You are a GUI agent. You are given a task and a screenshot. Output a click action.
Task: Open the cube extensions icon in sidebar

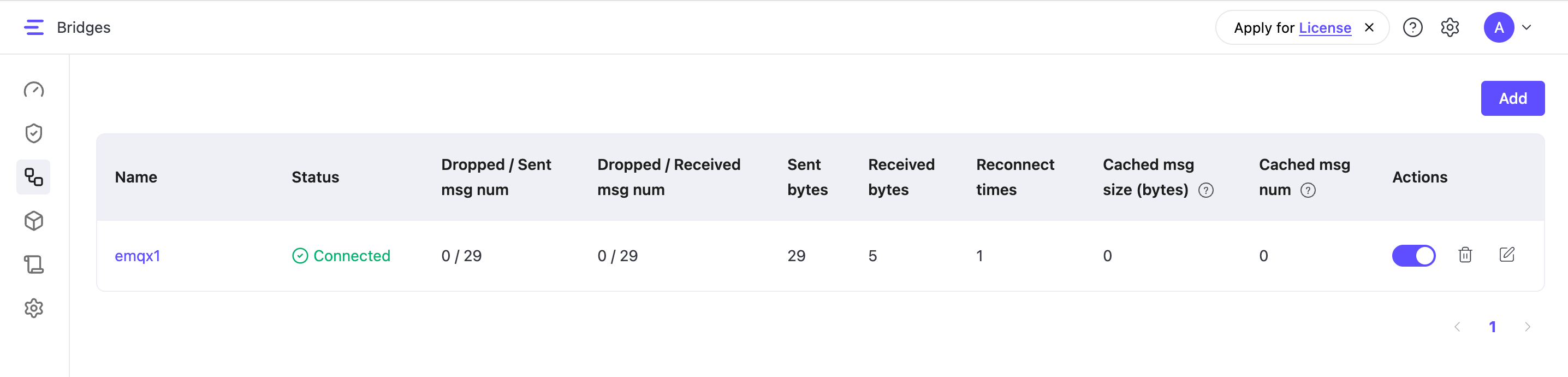tap(33, 221)
